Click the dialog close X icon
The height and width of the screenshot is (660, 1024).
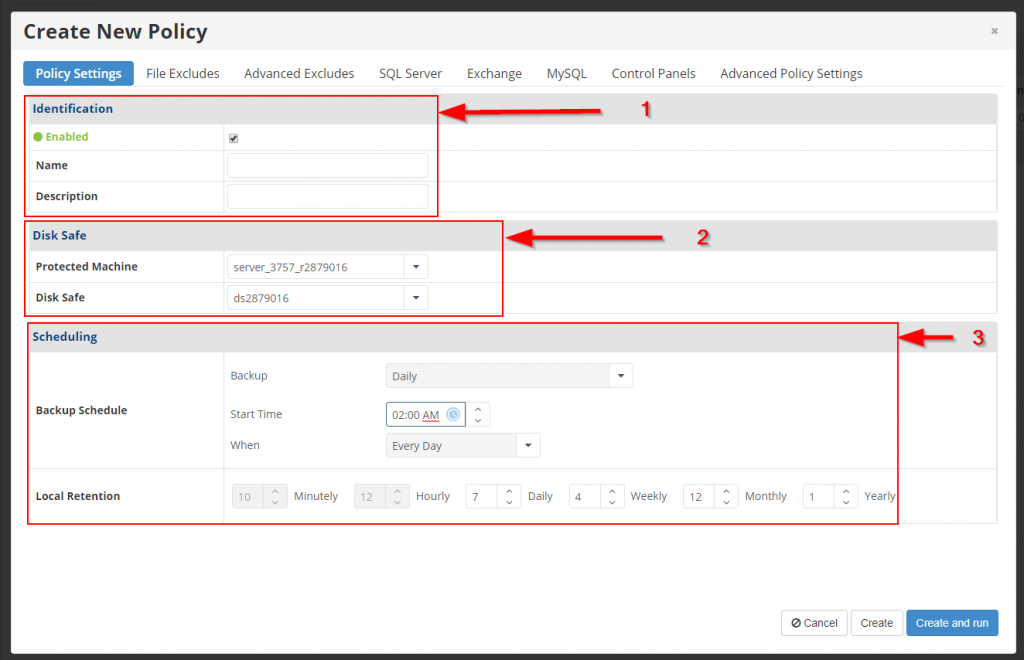pos(994,31)
